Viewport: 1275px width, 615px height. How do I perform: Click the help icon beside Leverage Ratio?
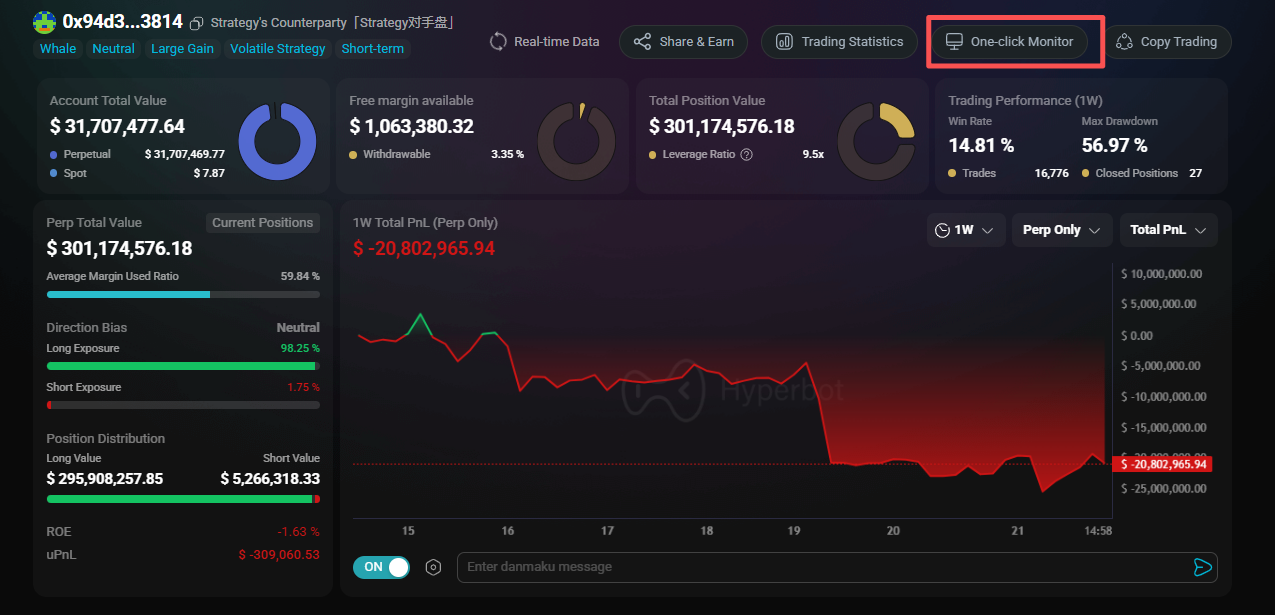point(746,155)
